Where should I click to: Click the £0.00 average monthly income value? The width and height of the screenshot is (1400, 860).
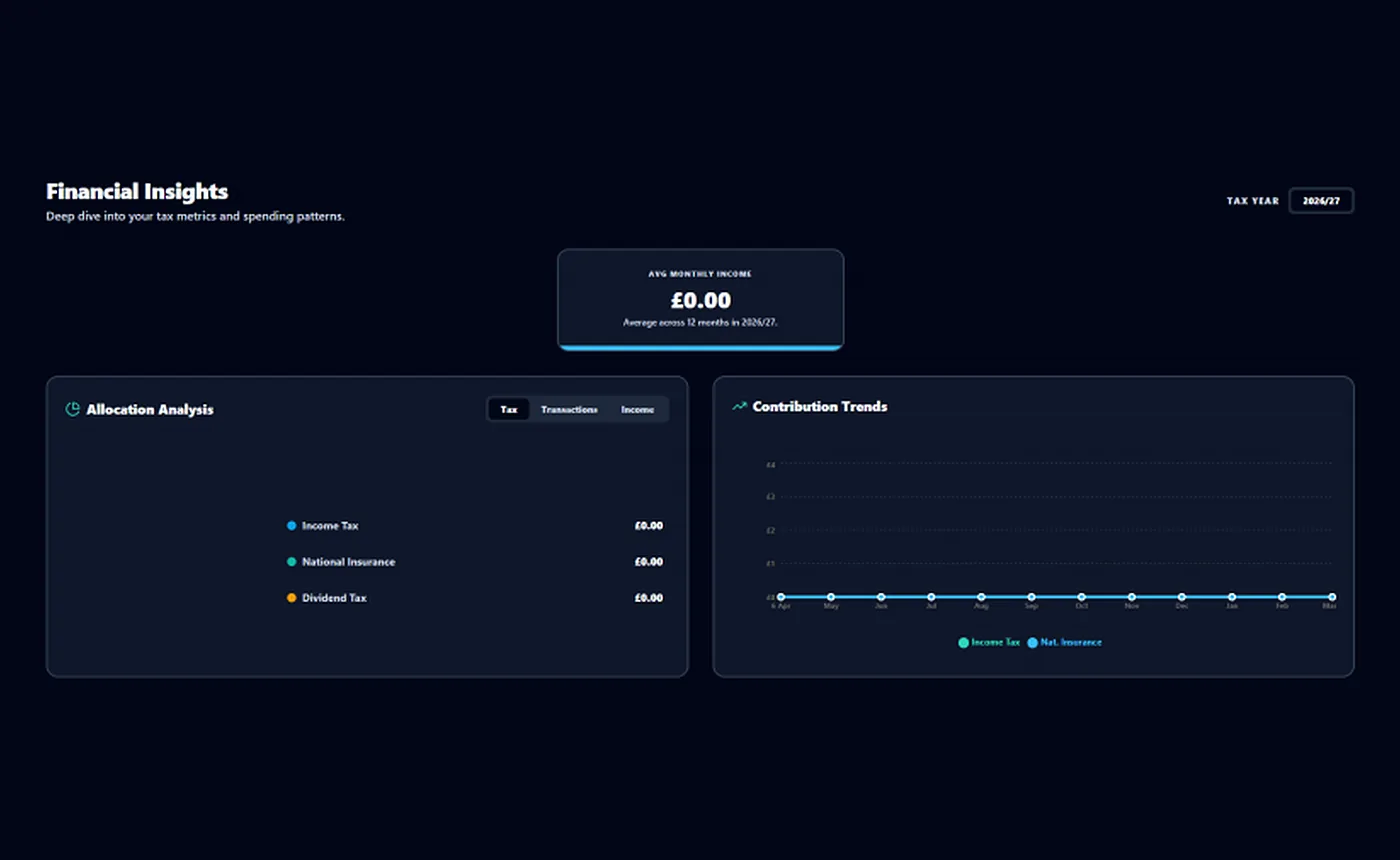tap(700, 300)
